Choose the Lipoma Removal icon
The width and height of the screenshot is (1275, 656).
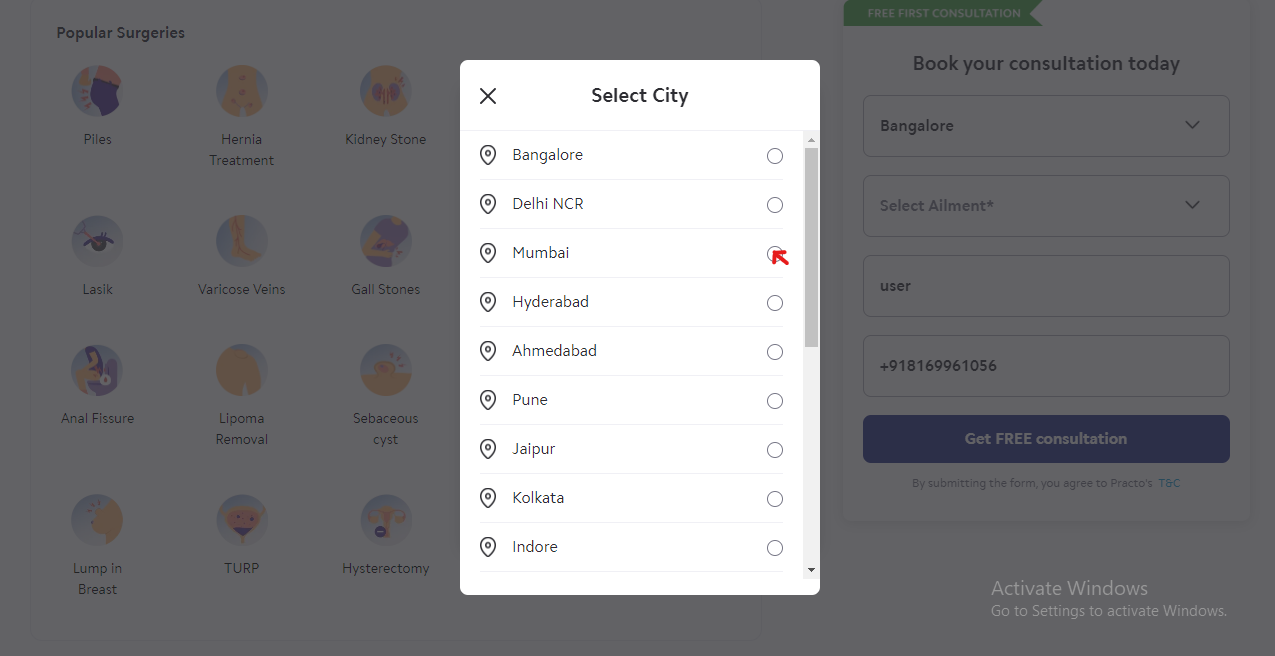tap(241, 370)
